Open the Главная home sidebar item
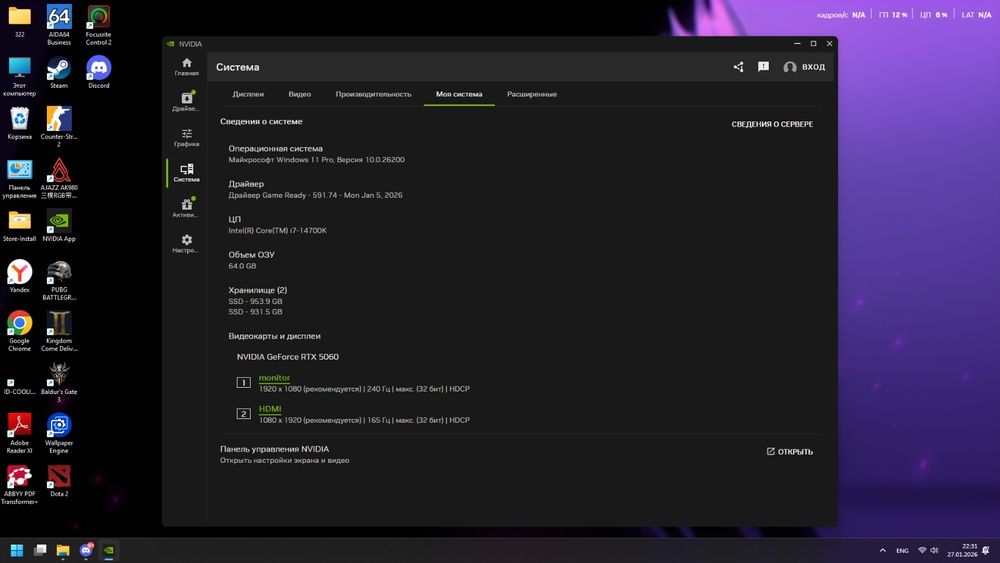 click(x=186, y=66)
